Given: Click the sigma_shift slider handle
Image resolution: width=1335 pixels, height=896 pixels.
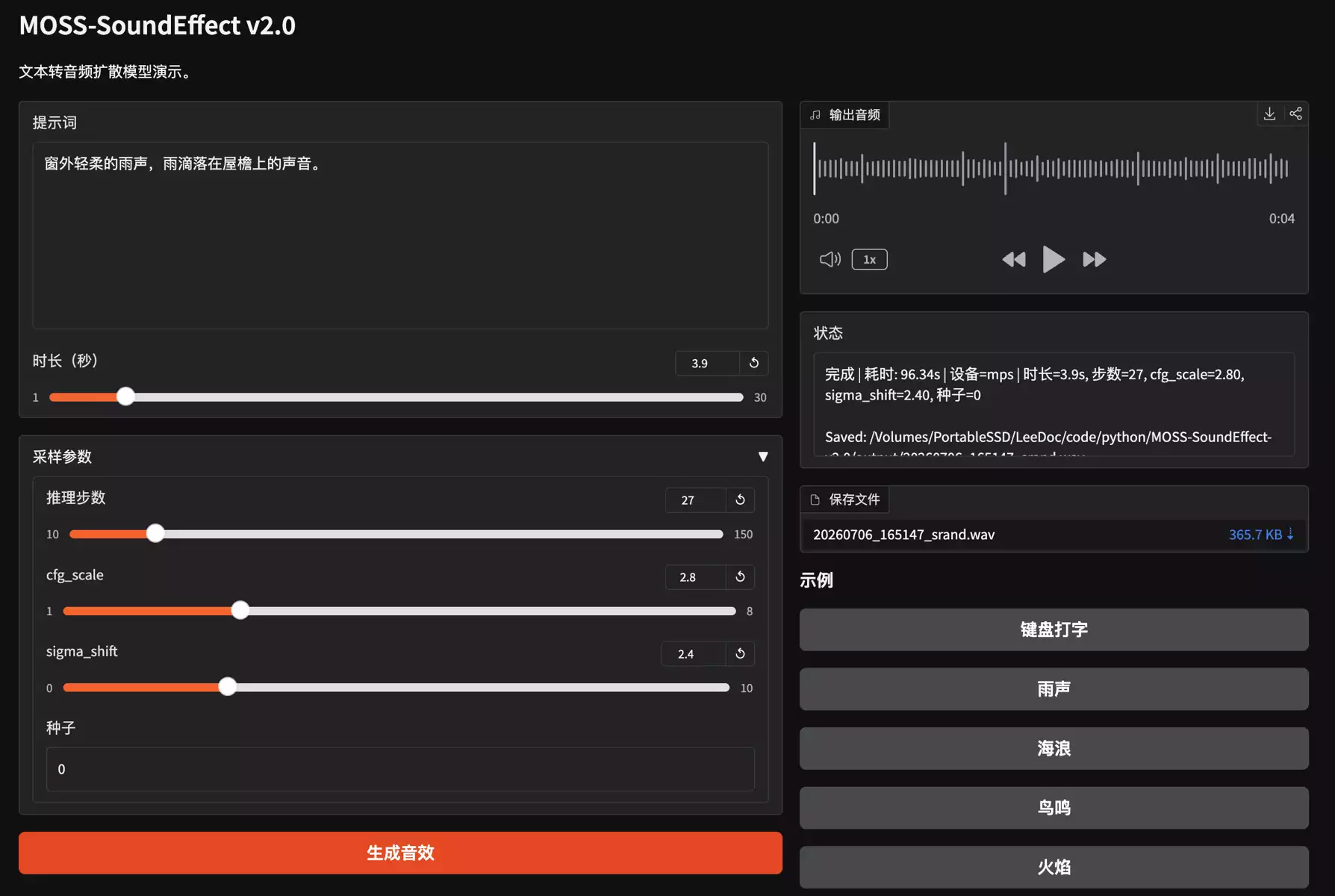Looking at the screenshot, I should [228, 687].
